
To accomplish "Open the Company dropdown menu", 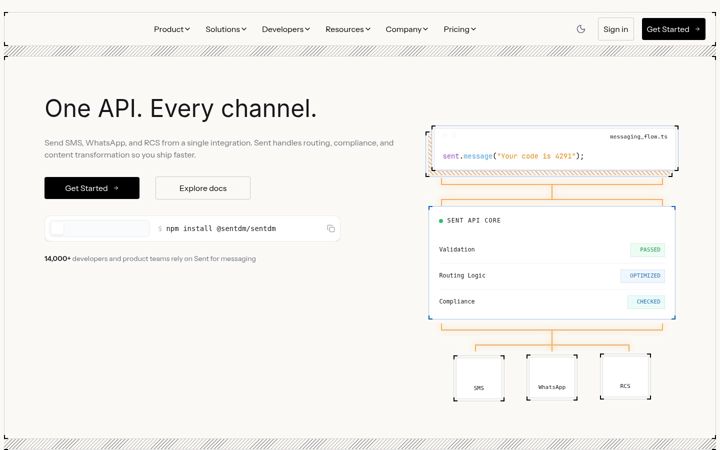I will click(x=406, y=29).
